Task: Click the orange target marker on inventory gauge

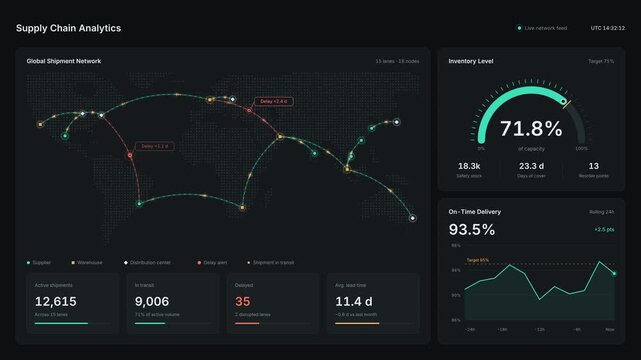Action: pyautogui.click(x=567, y=104)
